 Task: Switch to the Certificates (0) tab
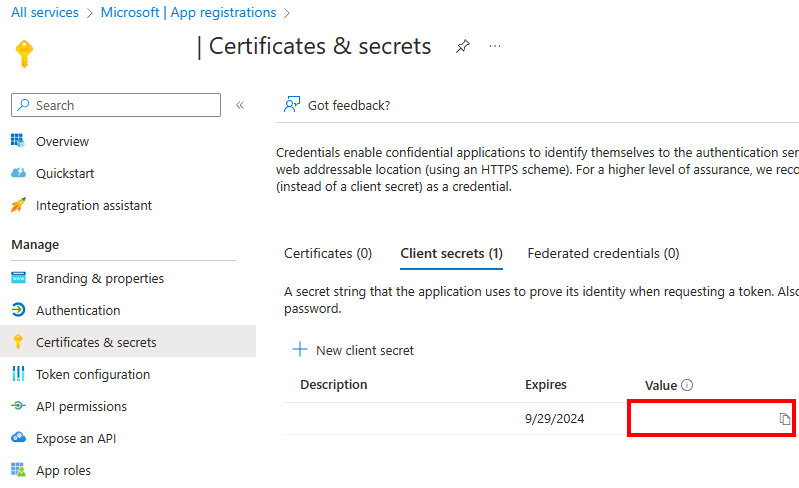(x=328, y=253)
